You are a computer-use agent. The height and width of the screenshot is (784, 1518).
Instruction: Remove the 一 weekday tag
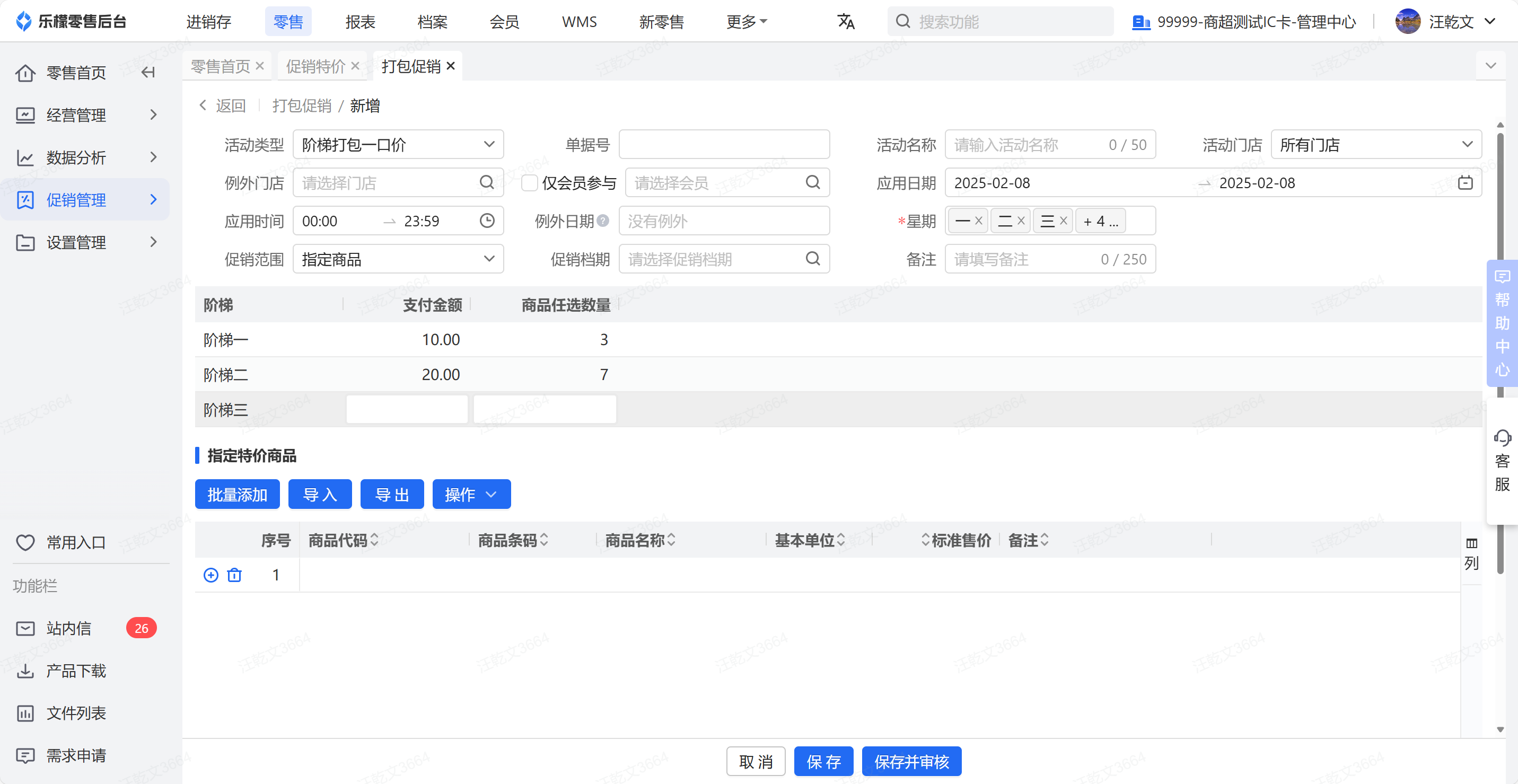979,221
